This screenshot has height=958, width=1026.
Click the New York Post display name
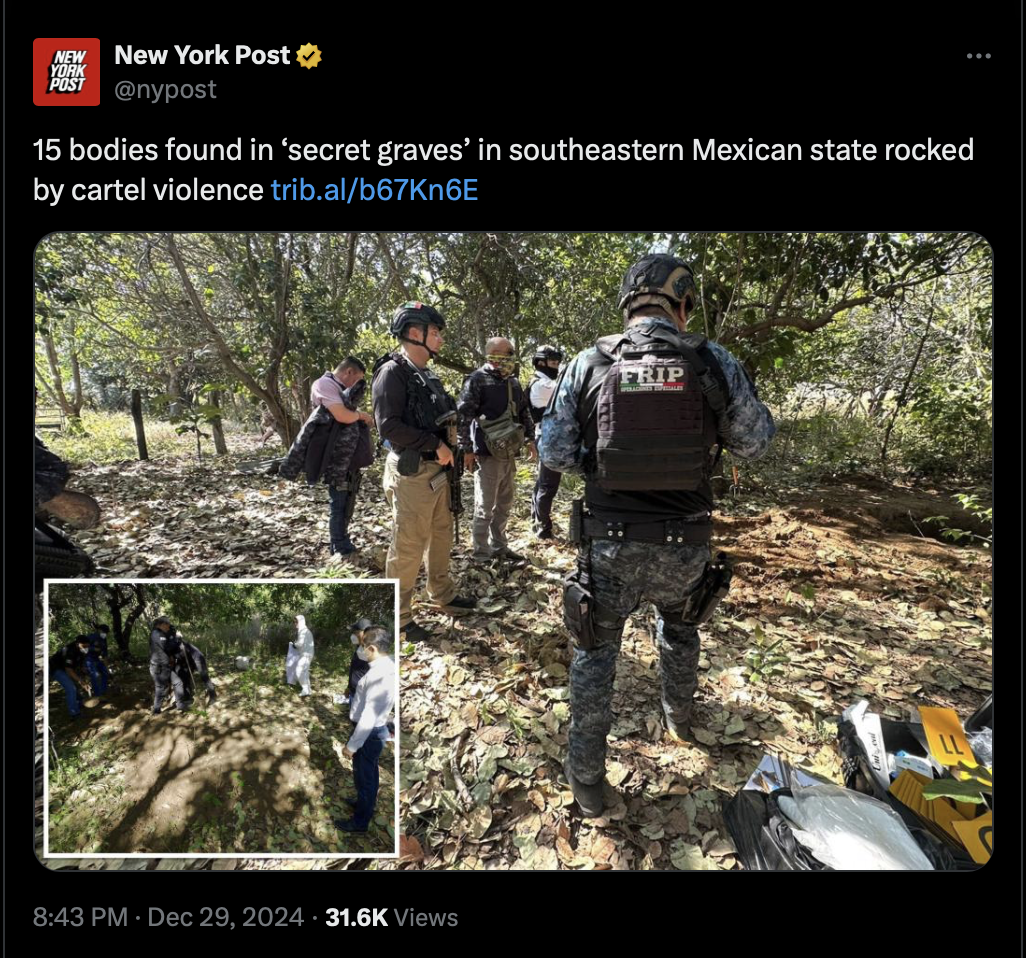[202, 56]
